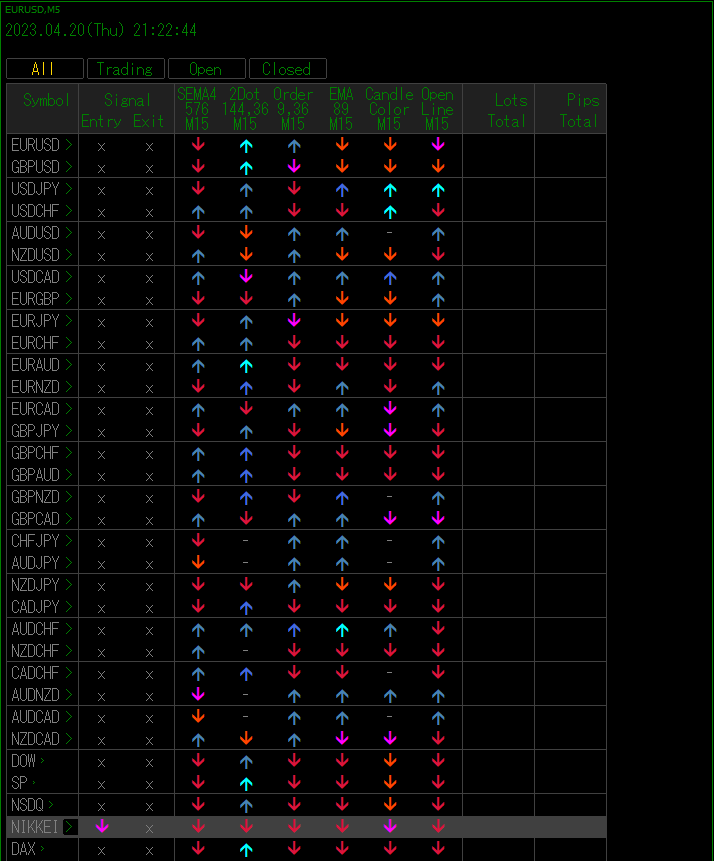Click the Open Line arrow for GBPCAD
This screenshot has width=714, height=861.
coord(438,518)
